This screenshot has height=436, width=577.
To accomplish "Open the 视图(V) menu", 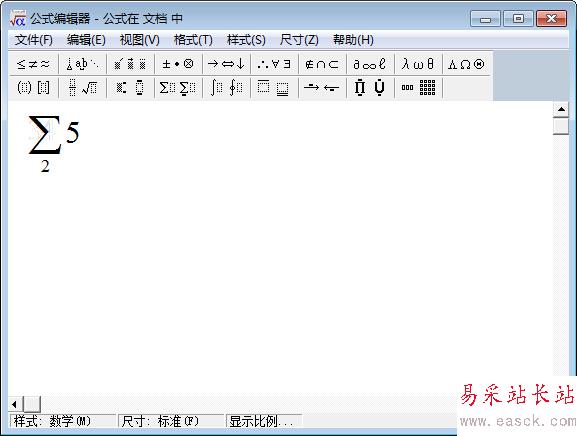I will tap(139, 40).
